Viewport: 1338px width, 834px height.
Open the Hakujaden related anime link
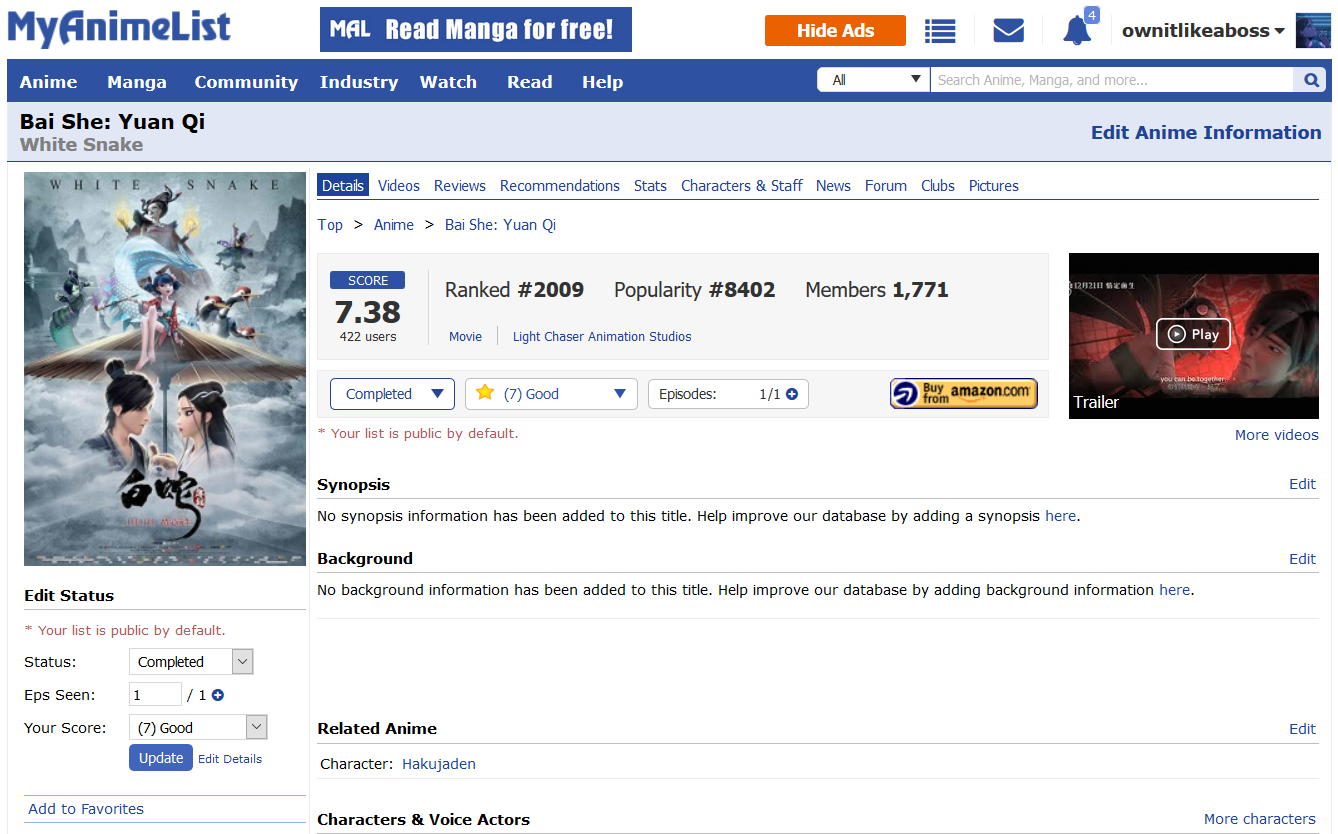[439, 764]
